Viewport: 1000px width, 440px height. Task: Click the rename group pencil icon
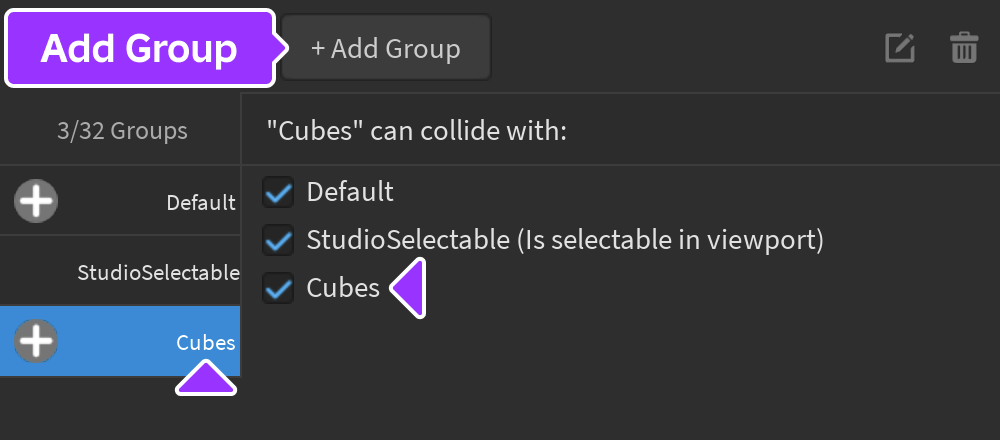point(900,48)
